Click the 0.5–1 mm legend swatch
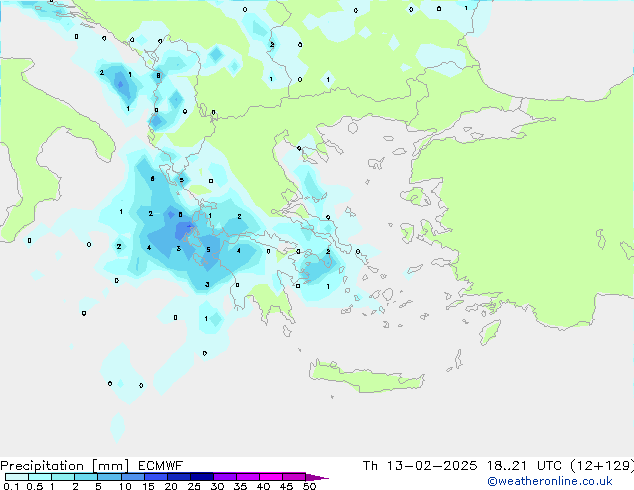 click(40, 477)
